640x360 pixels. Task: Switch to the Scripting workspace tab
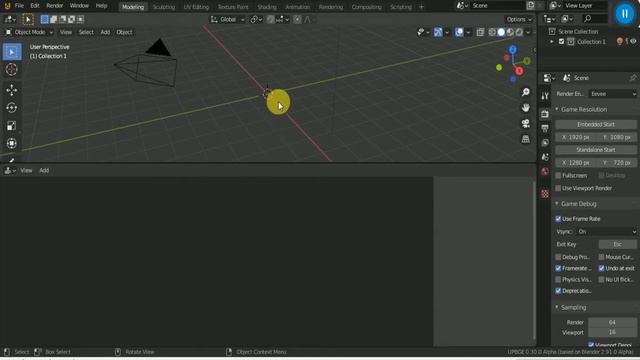[401, 7]
